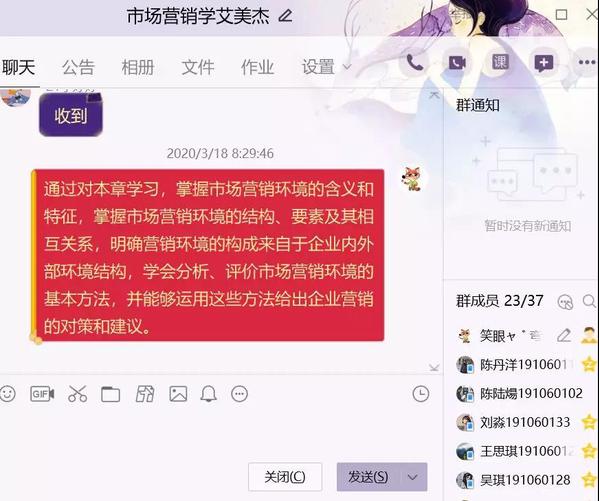Open the 作业 tab
The height and width of the screenshot is (501, 599).
[x=257, y=67]
